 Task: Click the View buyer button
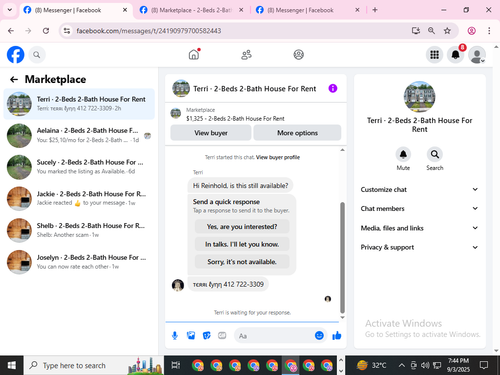coord(211,133)
